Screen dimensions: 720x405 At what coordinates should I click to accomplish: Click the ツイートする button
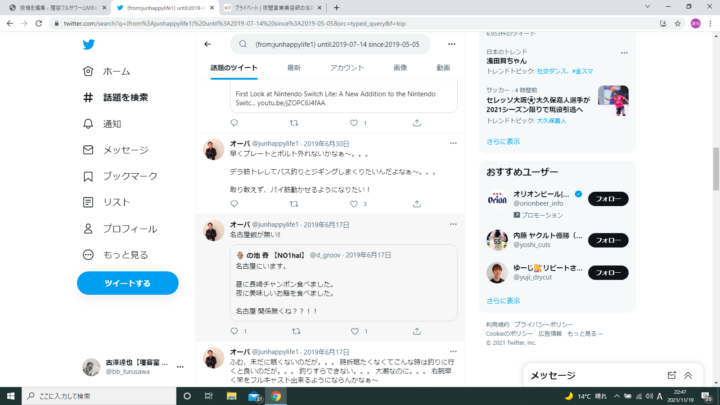click(128, 283)
